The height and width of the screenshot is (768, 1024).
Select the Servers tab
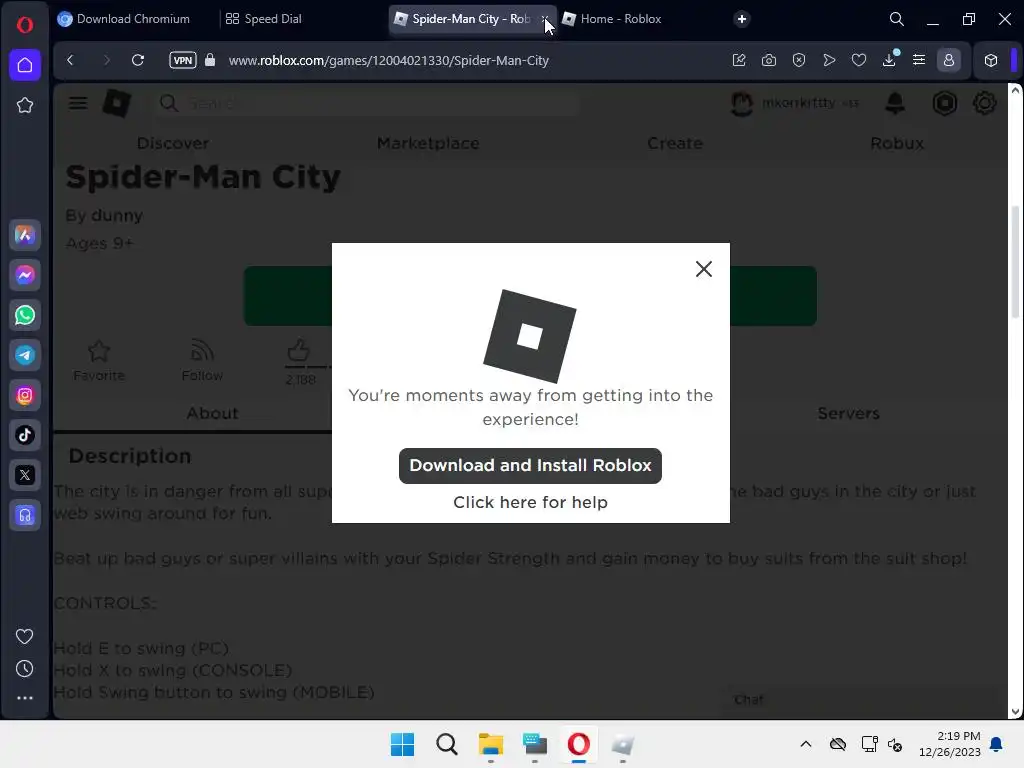coord(848,413)
